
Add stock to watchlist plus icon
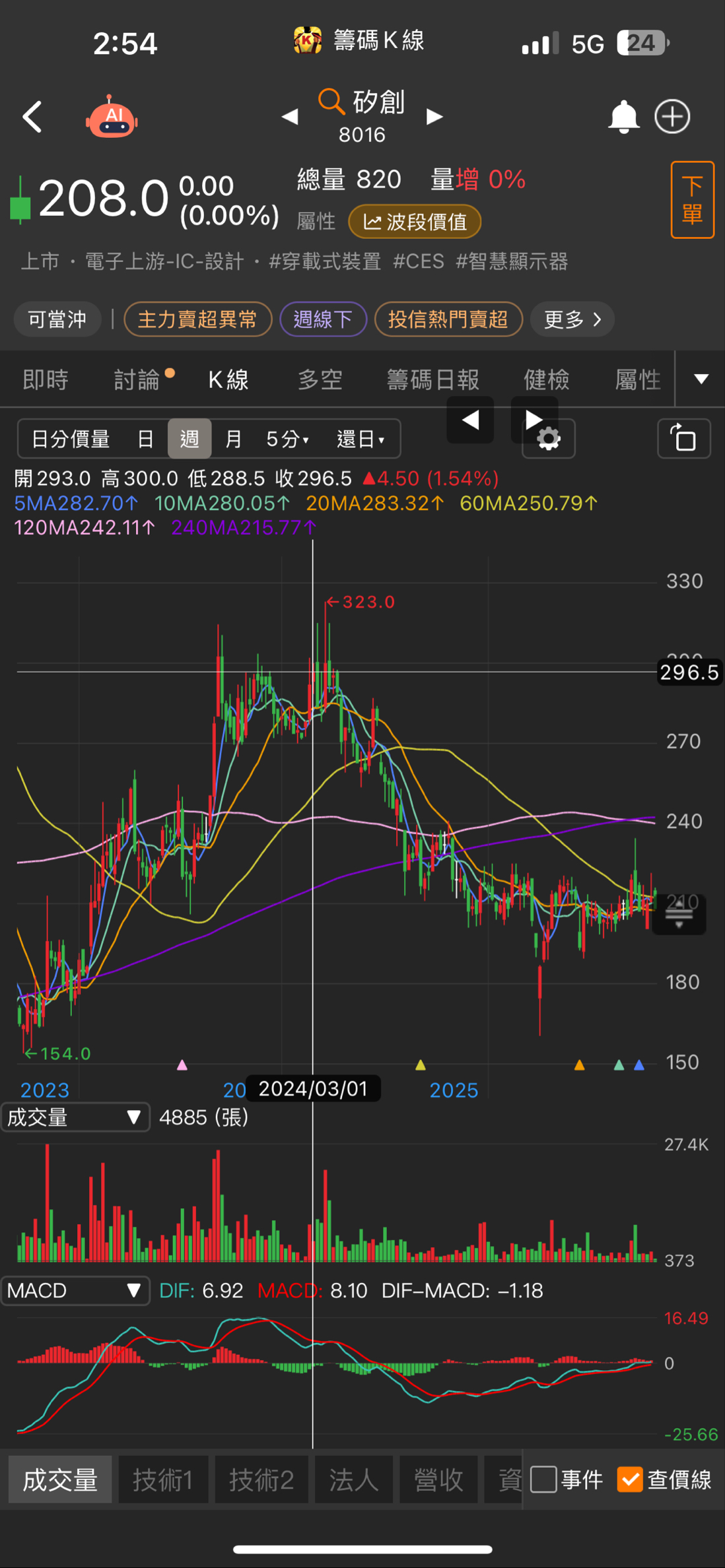(x=672, y=117)
